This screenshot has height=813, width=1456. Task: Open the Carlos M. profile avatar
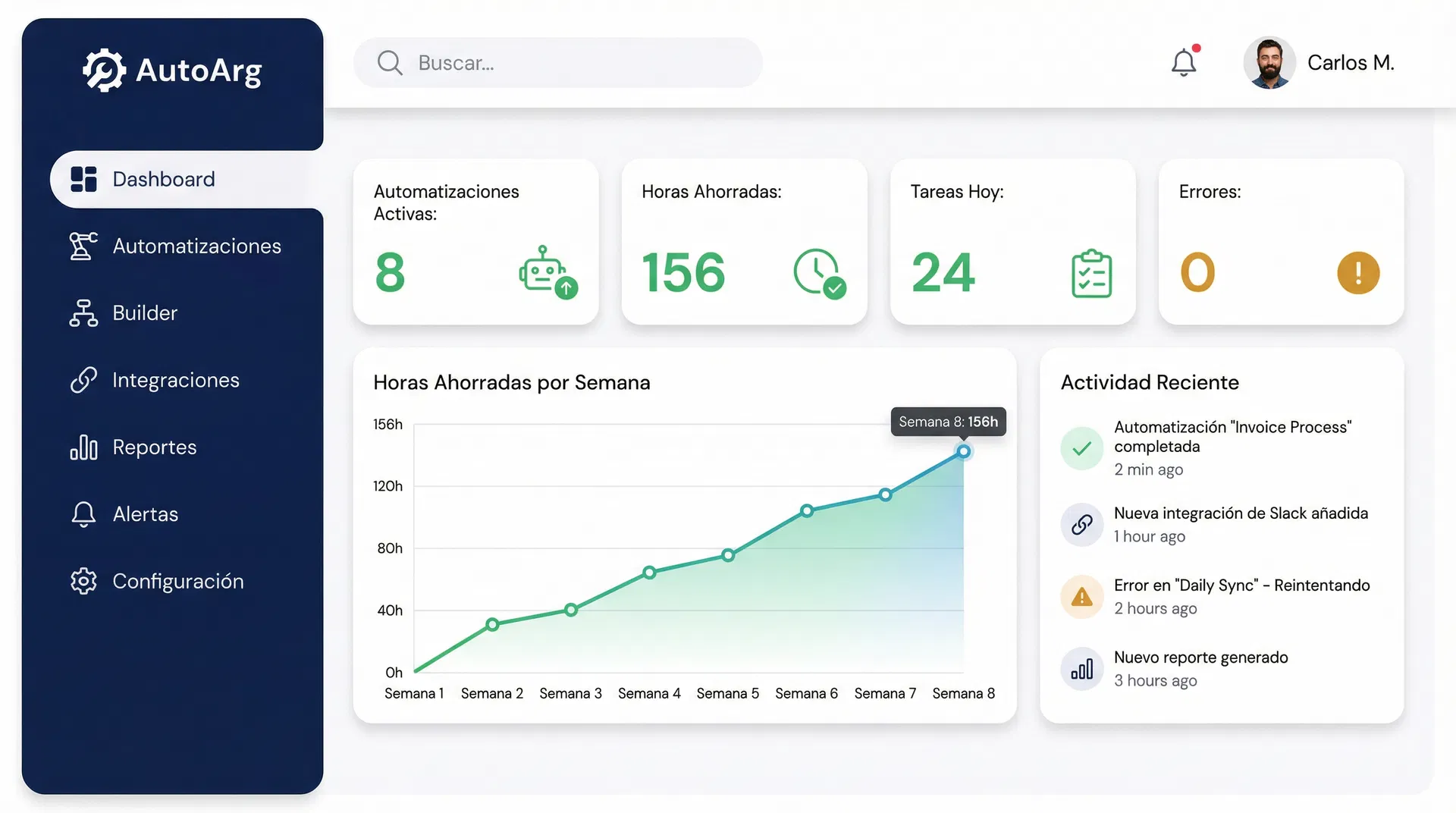click(x=1269, y=63)
